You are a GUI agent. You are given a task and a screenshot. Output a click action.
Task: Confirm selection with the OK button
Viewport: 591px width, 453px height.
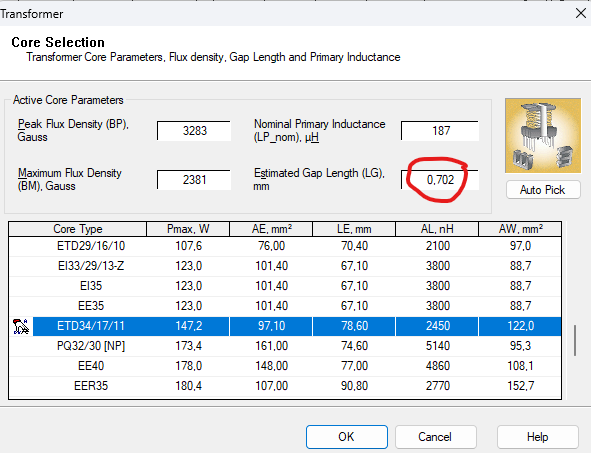click(346, 437)
